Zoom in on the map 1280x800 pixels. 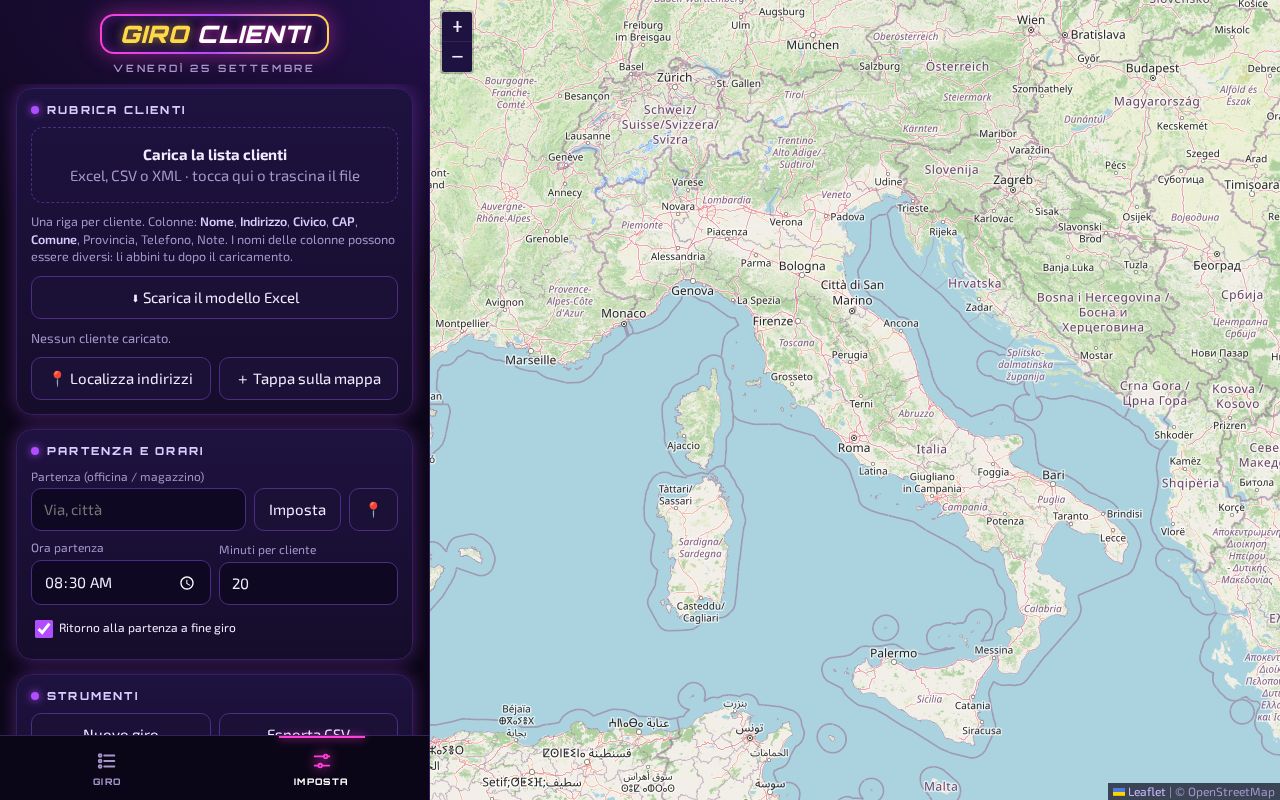click(457, 27)
